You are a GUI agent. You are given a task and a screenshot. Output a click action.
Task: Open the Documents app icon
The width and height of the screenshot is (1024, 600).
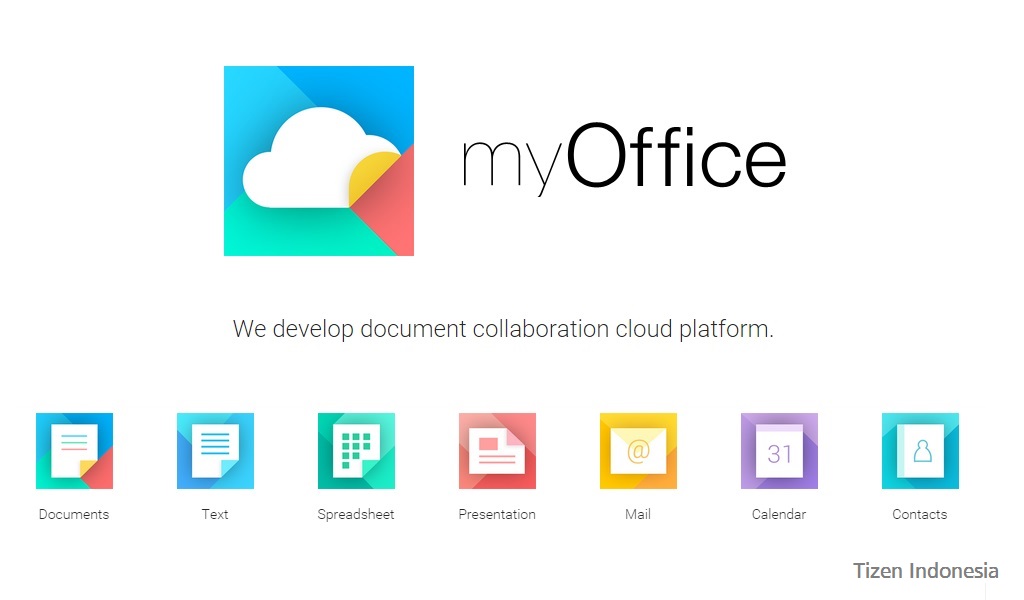(74, 450)
